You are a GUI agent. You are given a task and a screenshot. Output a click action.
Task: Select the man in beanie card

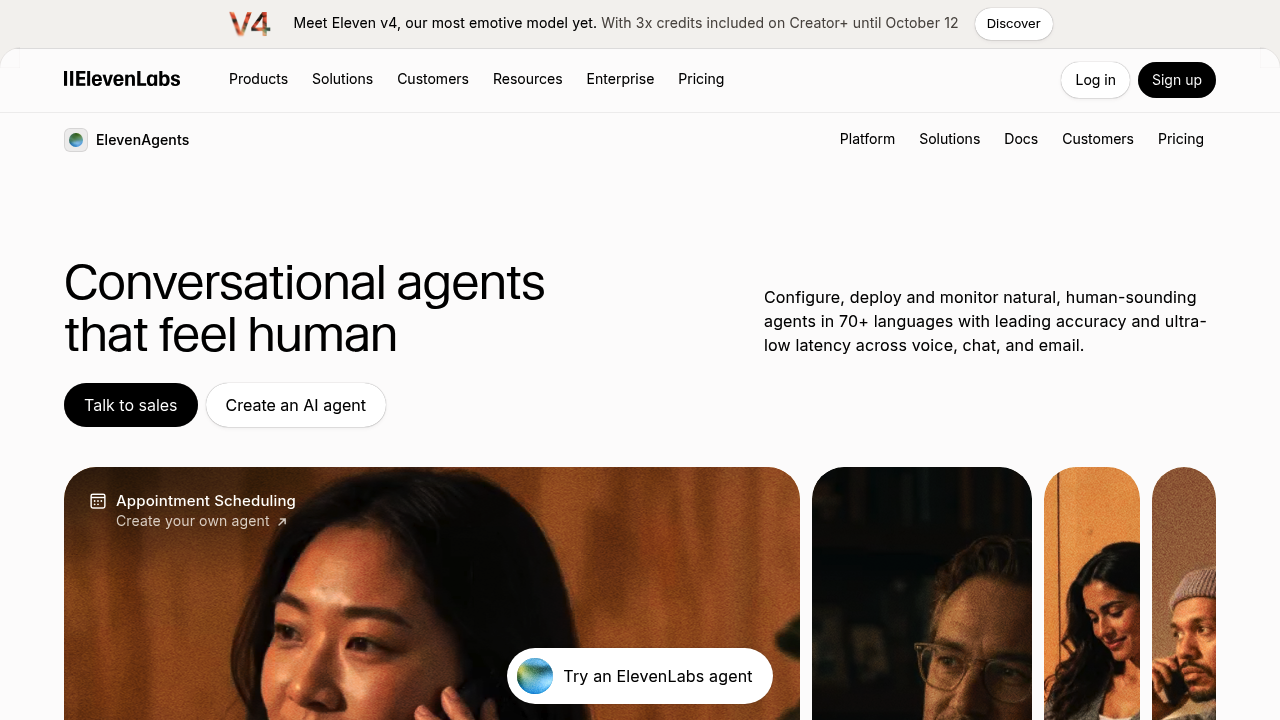(x=1184, y=594)
